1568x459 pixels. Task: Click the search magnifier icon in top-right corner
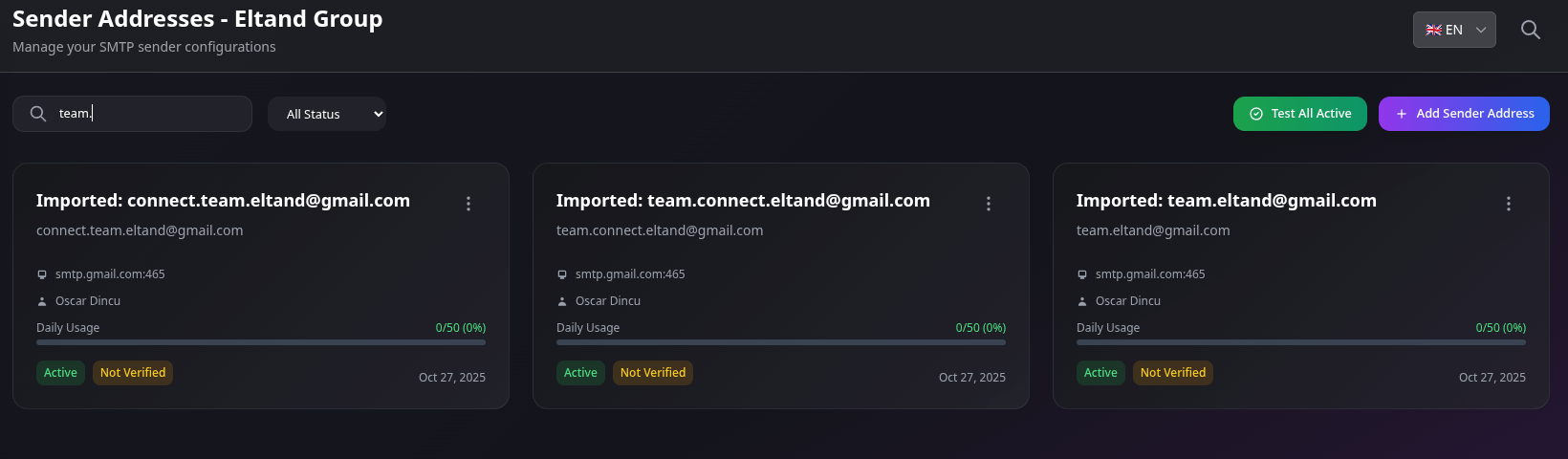[x=1530, y=30]
